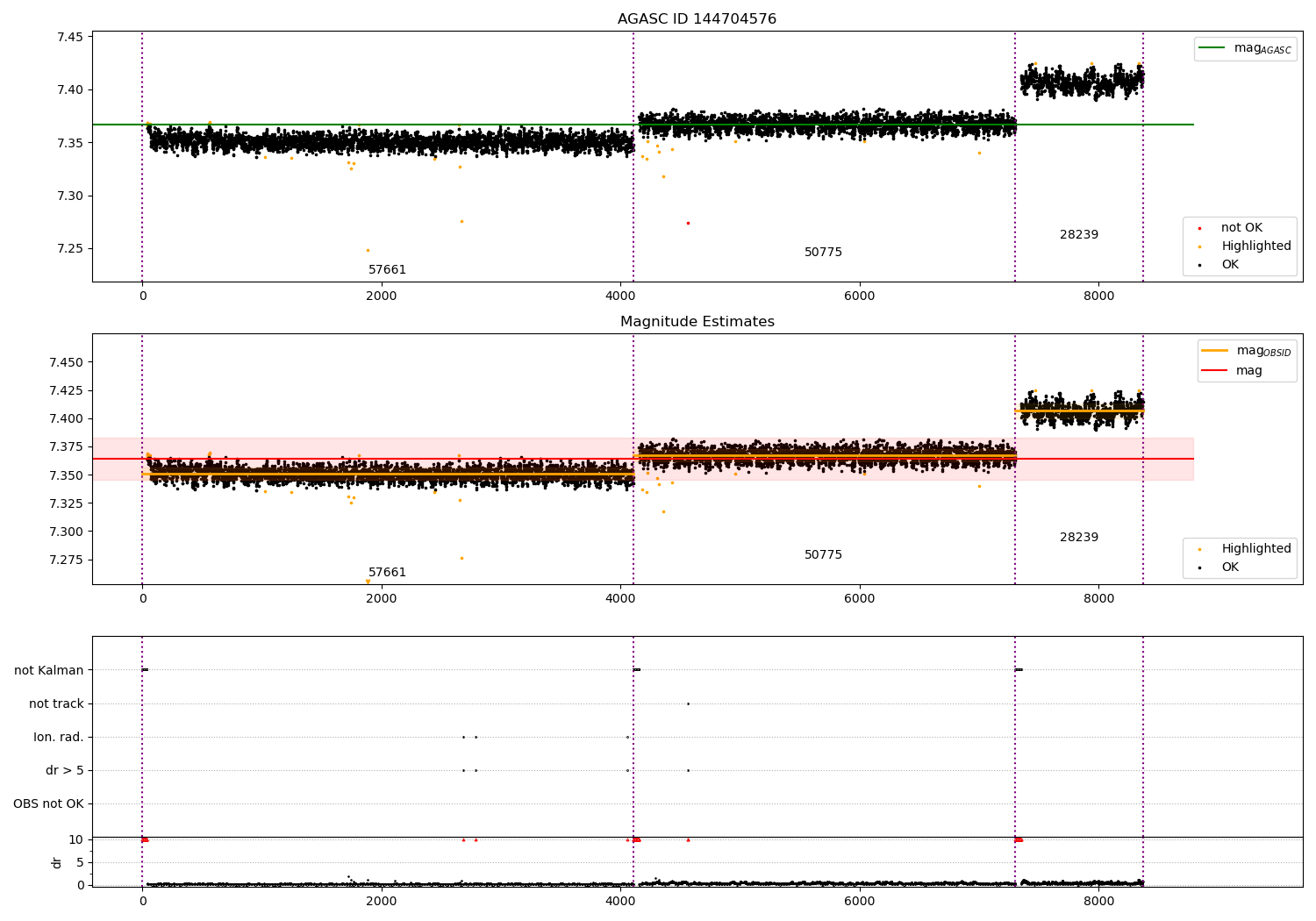
Task: Click the 'OBS not OK' y-axis label
Action: pyautogui.click(x=48, y=803)
